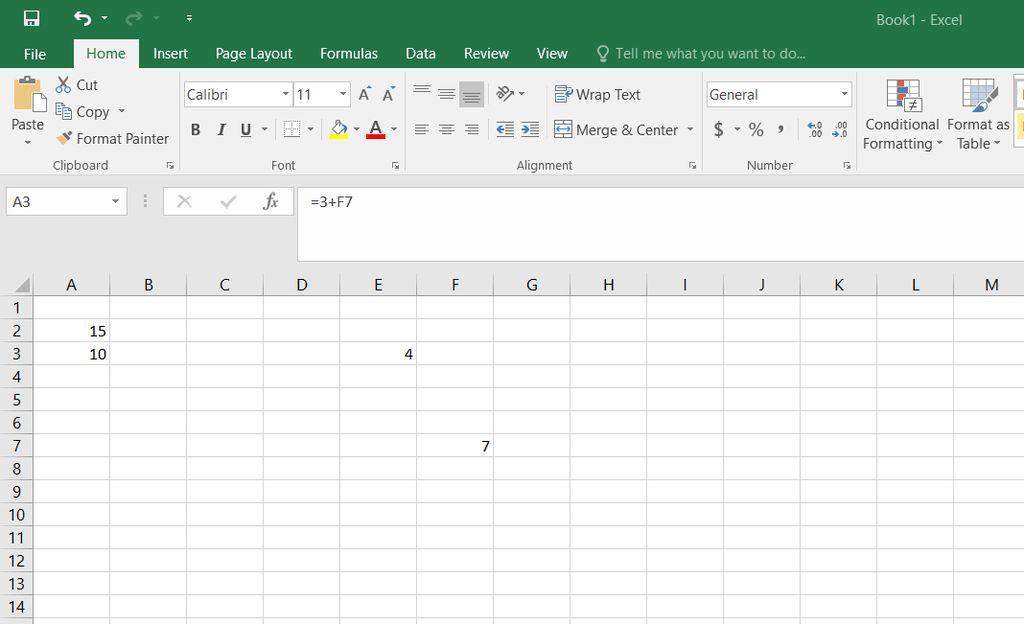Click the Name Box showing A3

(x=67, y=202)
